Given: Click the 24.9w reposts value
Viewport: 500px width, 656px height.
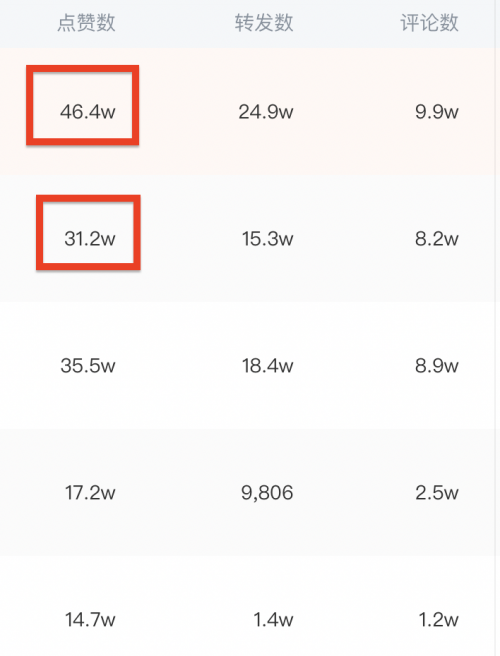Looking at the screenshot, I should point(266,112).
